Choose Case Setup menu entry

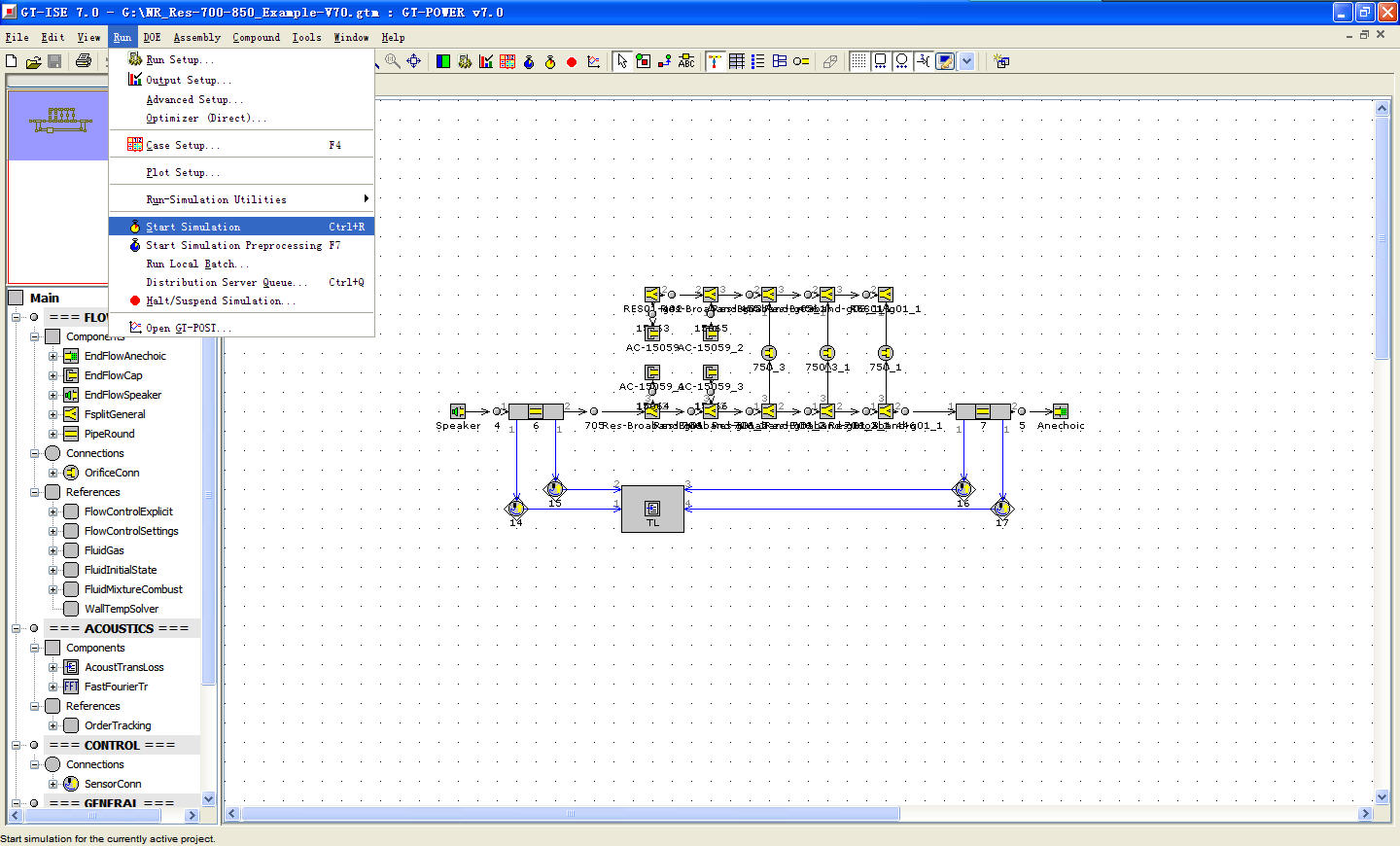coord(242,145)
